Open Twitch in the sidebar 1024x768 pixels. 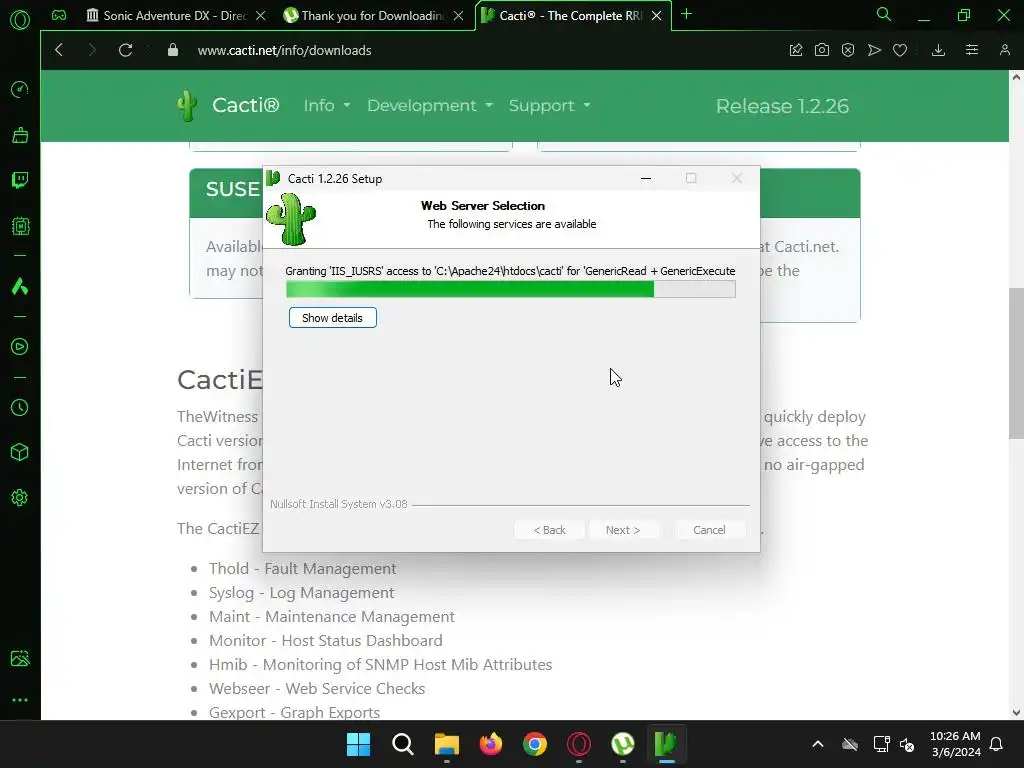(20, 180)
